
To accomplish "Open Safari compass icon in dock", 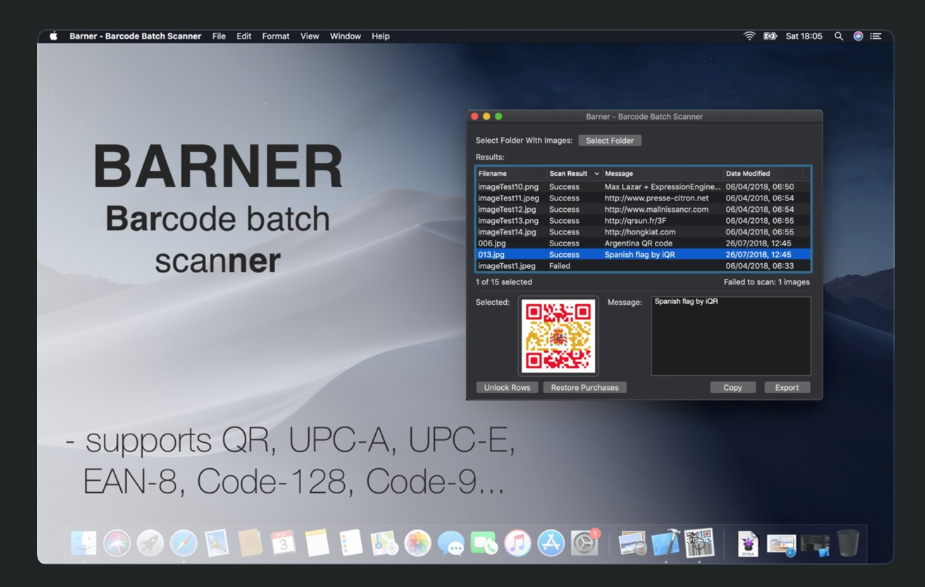I will pos(183,543).
